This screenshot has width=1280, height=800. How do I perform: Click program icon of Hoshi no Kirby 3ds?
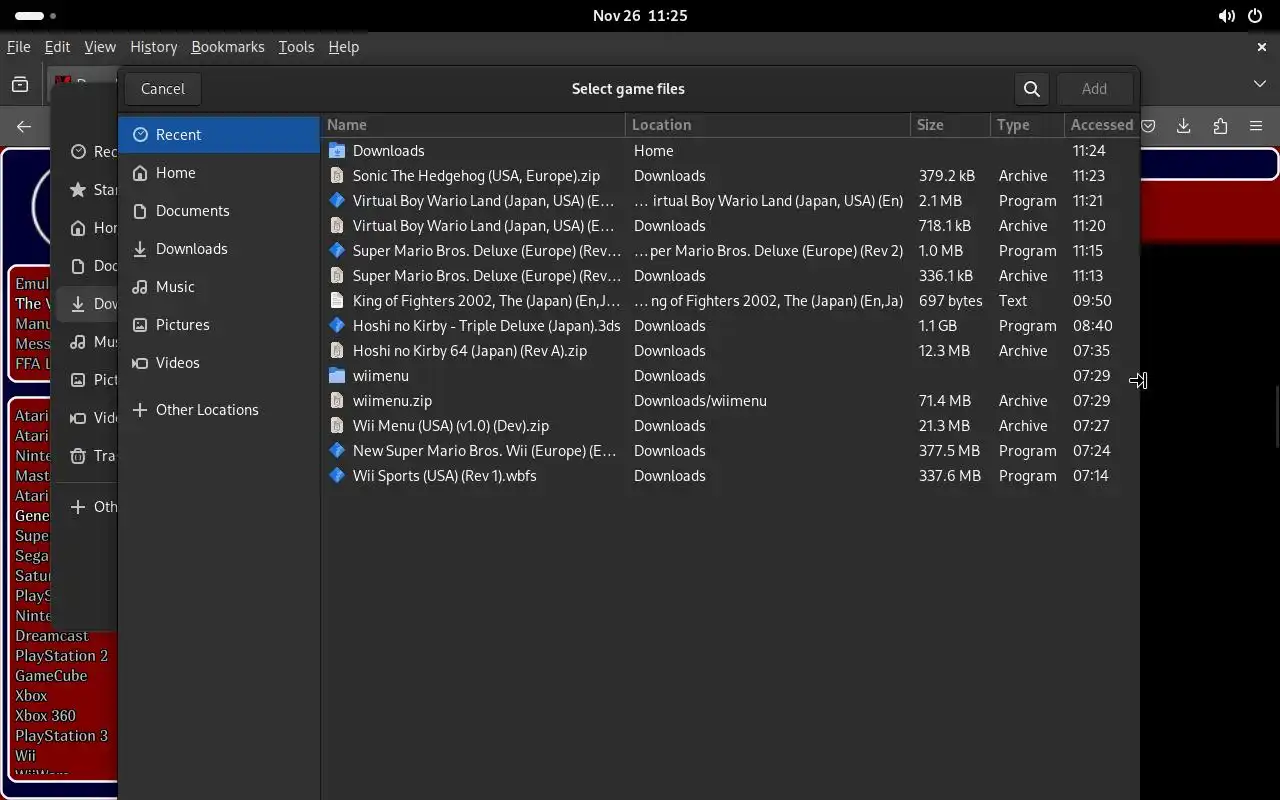337,325
